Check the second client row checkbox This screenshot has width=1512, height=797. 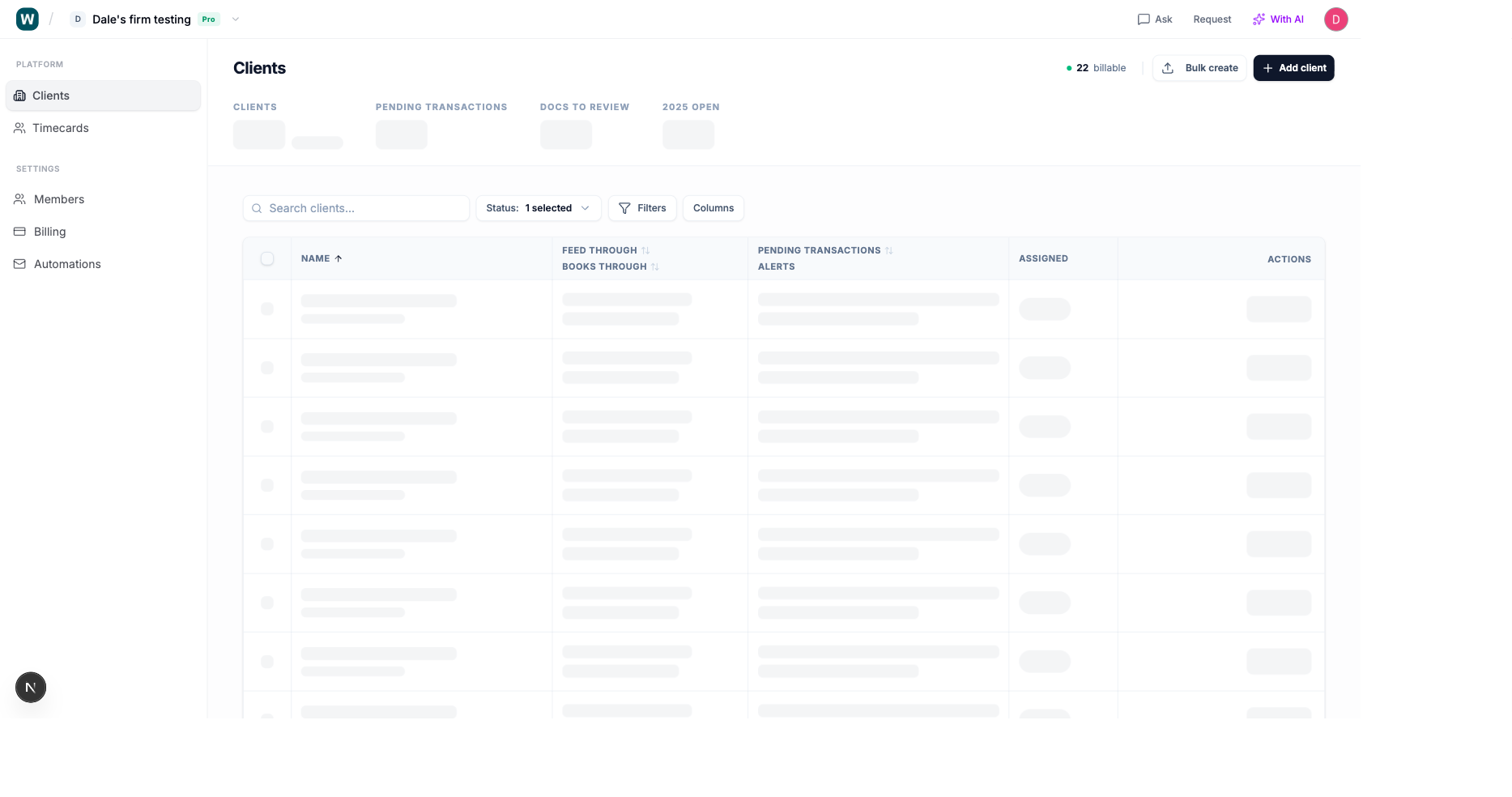(x=267, y=367)
